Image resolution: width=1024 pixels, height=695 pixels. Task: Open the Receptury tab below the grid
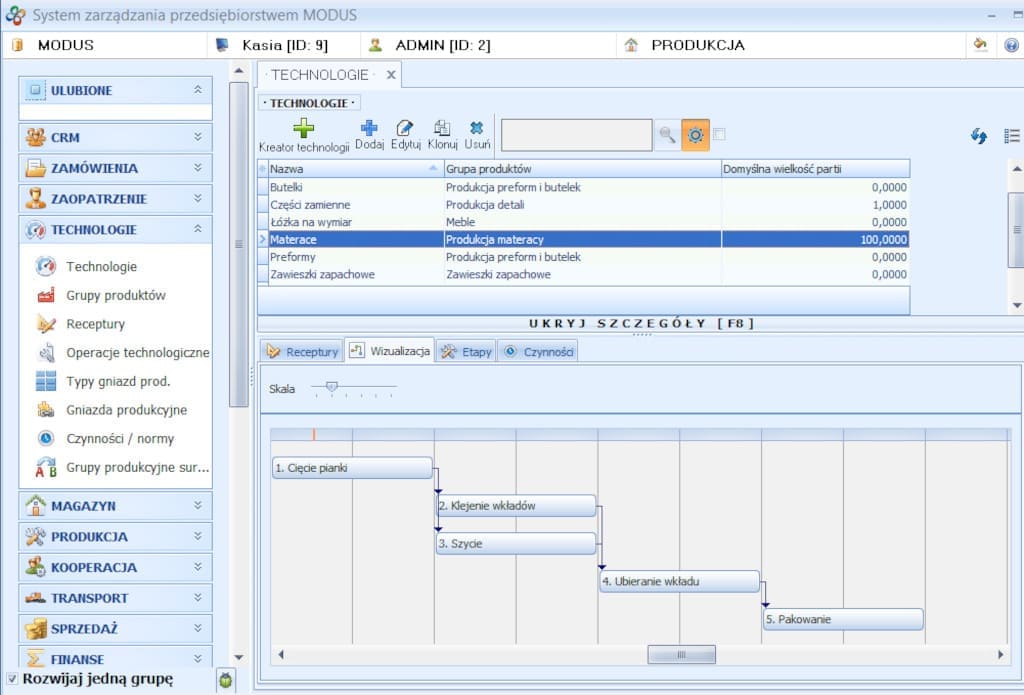click(308, 351)
